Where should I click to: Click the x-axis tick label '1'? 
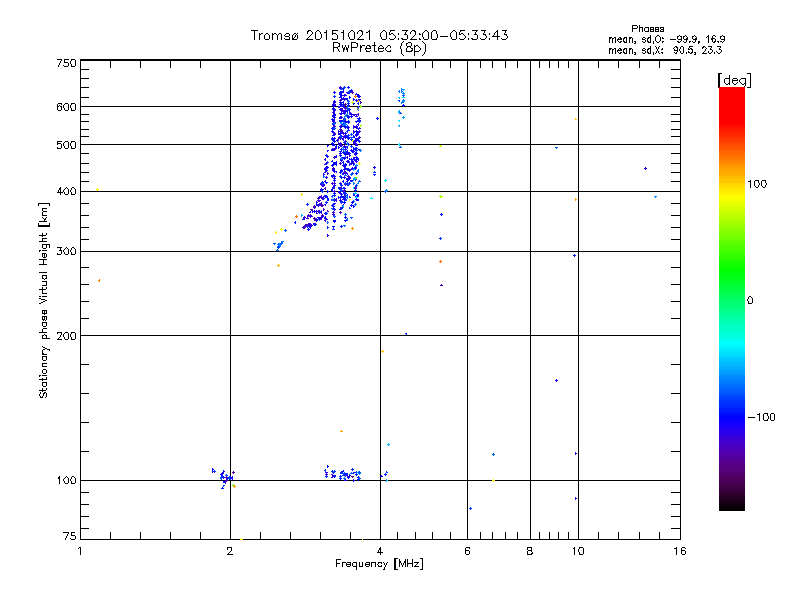pyautogui.click(x=80, y=551)
